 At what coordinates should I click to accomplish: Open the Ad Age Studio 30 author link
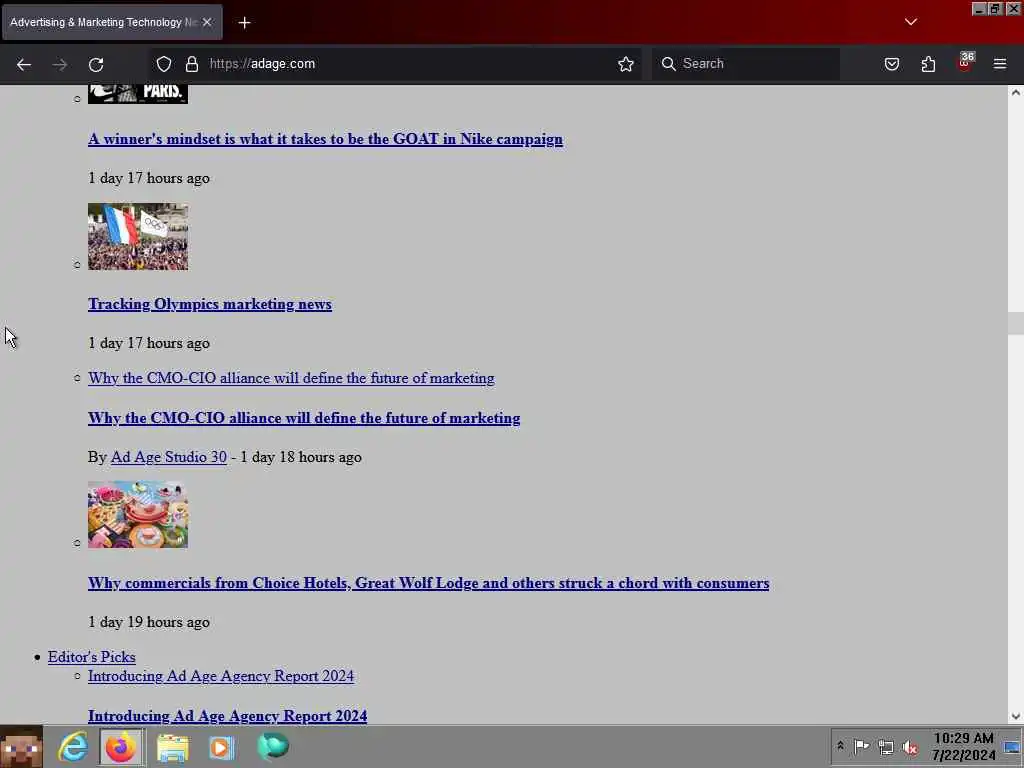point(168,457)
